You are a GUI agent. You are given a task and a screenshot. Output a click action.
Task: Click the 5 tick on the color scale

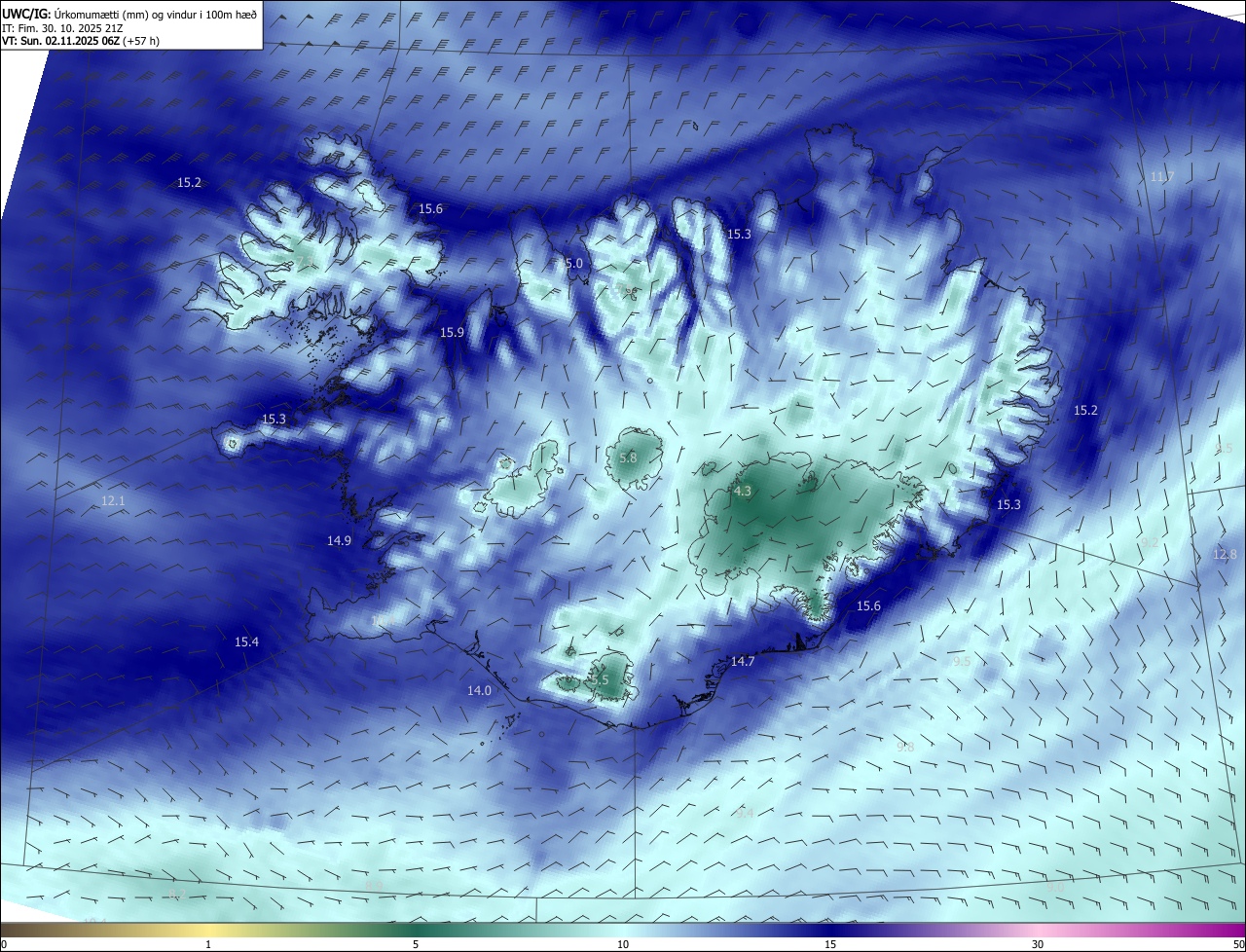point(416,944)
